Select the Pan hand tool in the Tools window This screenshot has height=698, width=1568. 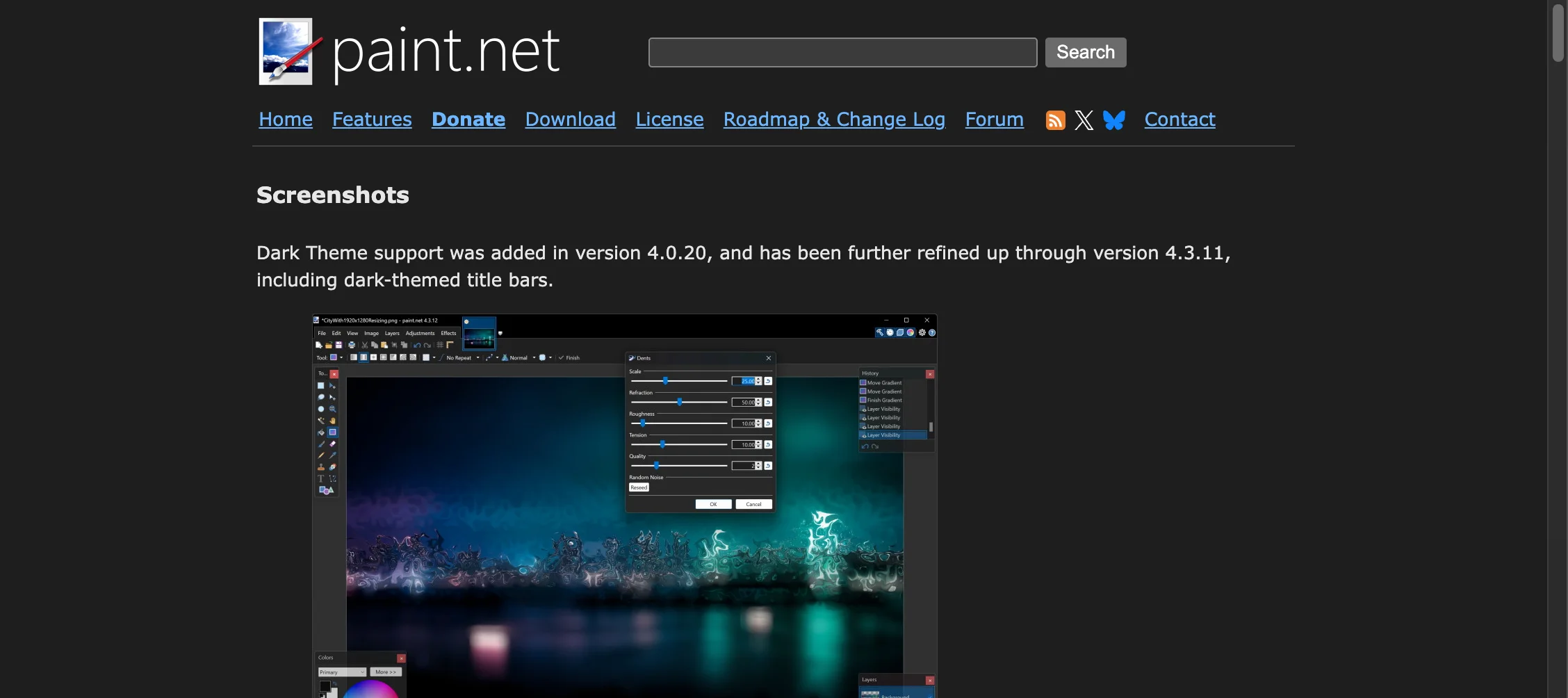[333, 421]
